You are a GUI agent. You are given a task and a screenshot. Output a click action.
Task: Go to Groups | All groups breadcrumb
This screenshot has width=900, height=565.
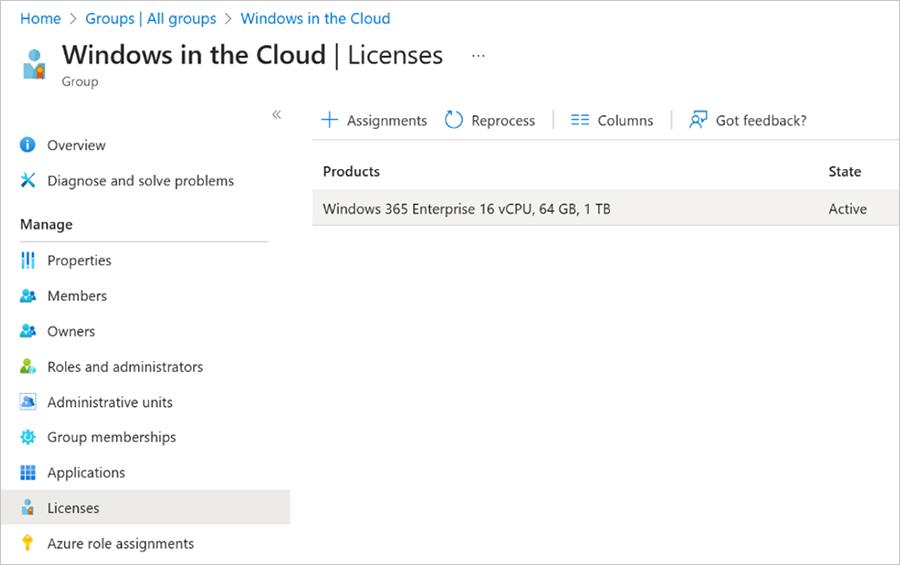coord(150,19)
